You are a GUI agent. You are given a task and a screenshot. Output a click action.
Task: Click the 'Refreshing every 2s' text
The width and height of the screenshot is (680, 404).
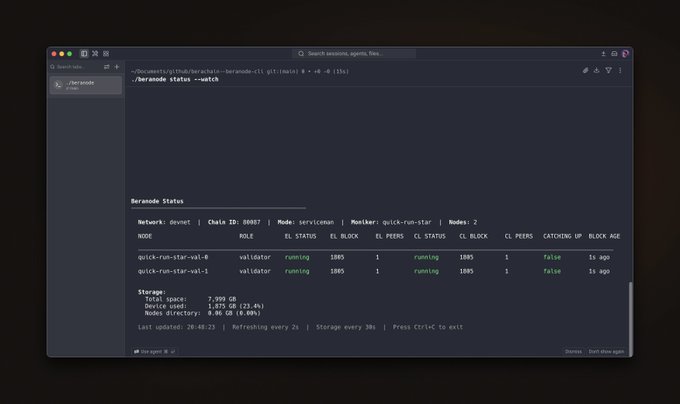tap(265, 327)
